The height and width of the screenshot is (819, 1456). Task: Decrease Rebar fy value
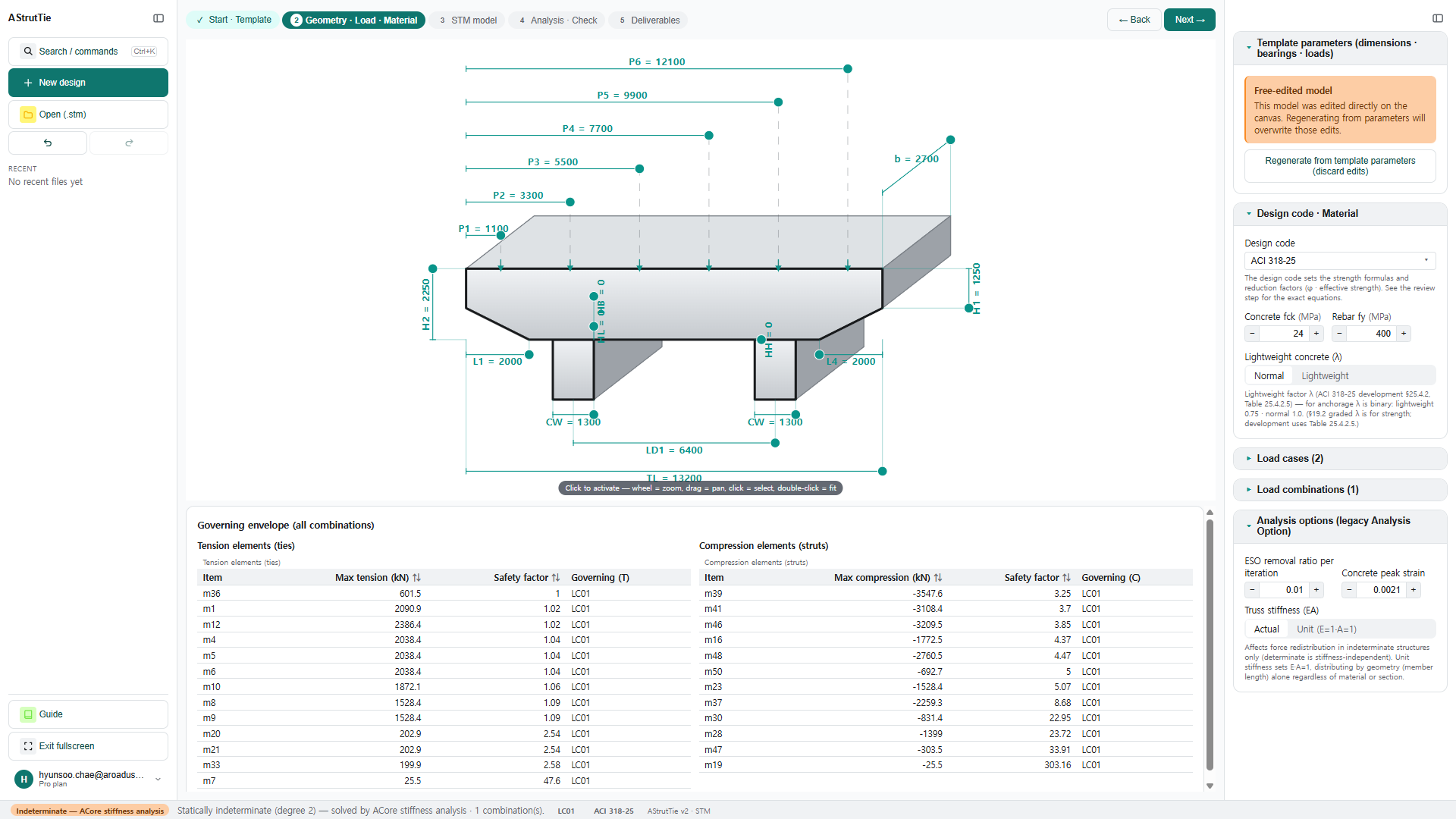1339,334
